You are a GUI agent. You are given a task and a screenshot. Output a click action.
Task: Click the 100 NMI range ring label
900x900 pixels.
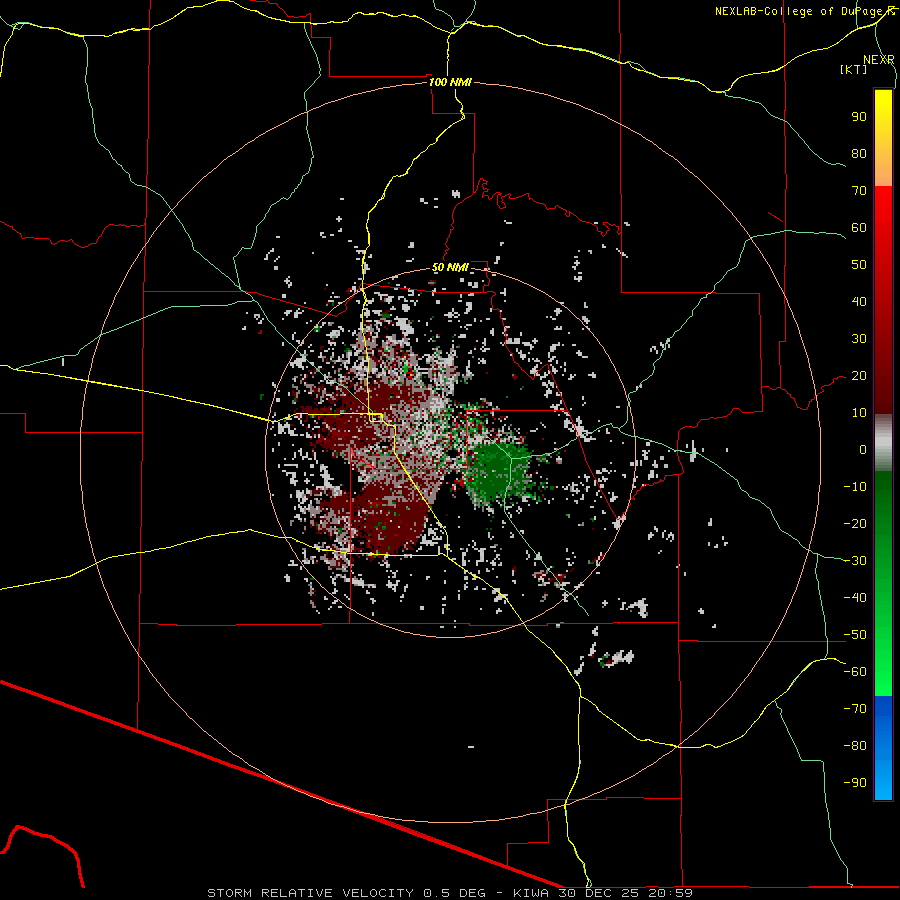click(x=450, y=82)
